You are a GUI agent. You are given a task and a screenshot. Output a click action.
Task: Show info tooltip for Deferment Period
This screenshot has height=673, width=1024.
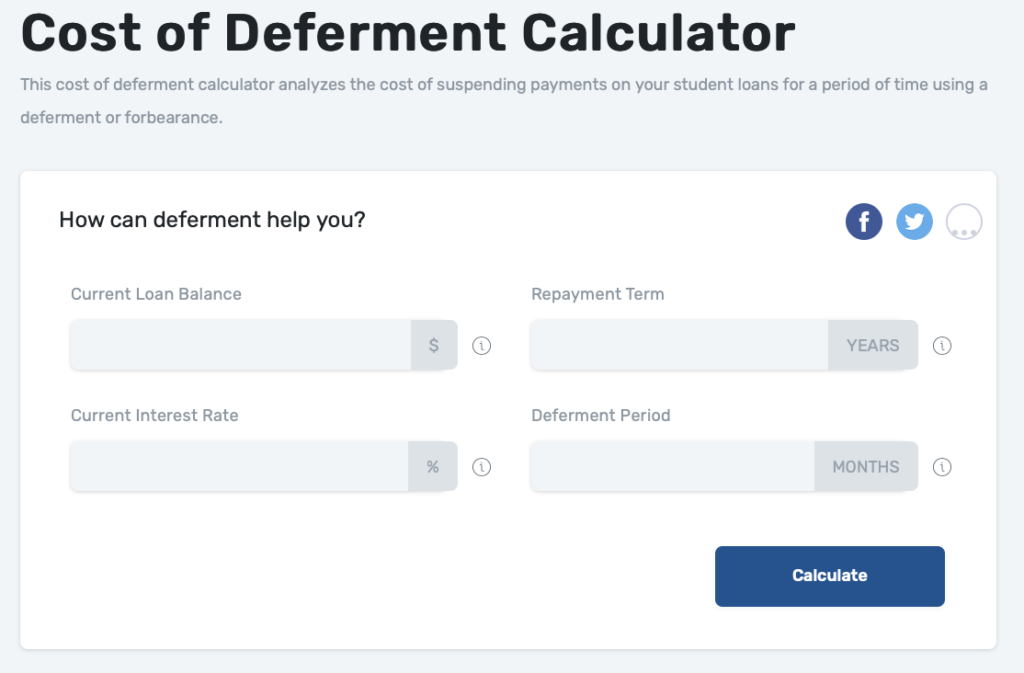point(942,467)
